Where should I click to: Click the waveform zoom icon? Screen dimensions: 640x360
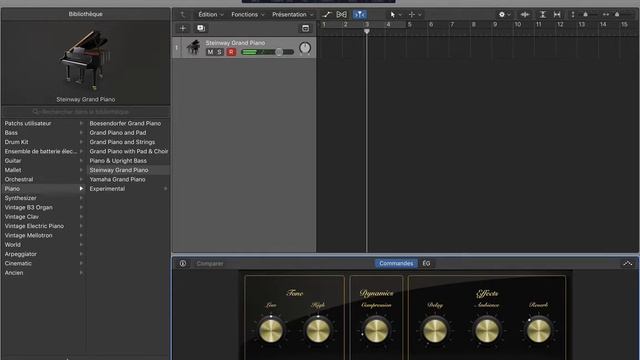525,14
